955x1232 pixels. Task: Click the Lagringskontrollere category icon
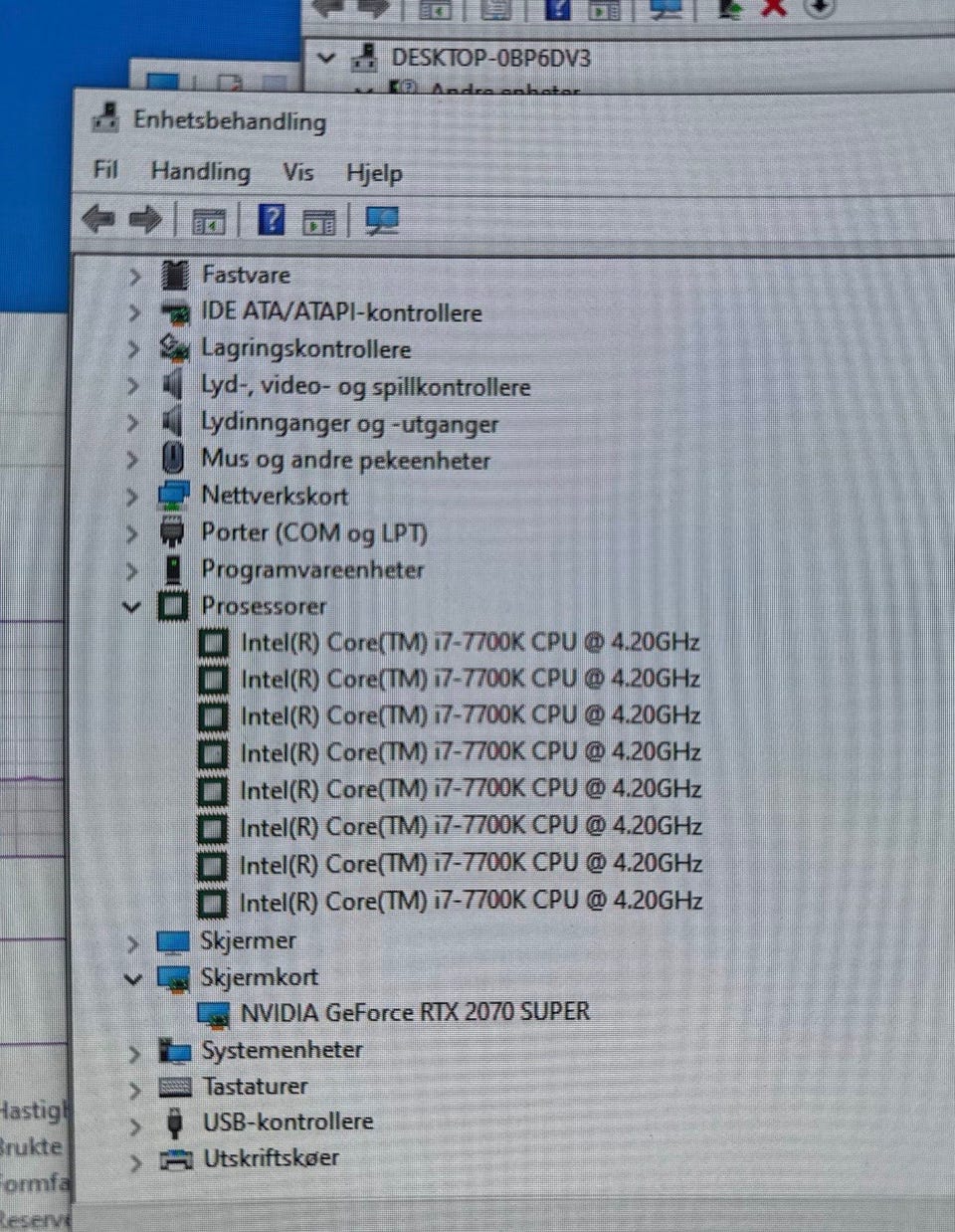pos(175,348)
